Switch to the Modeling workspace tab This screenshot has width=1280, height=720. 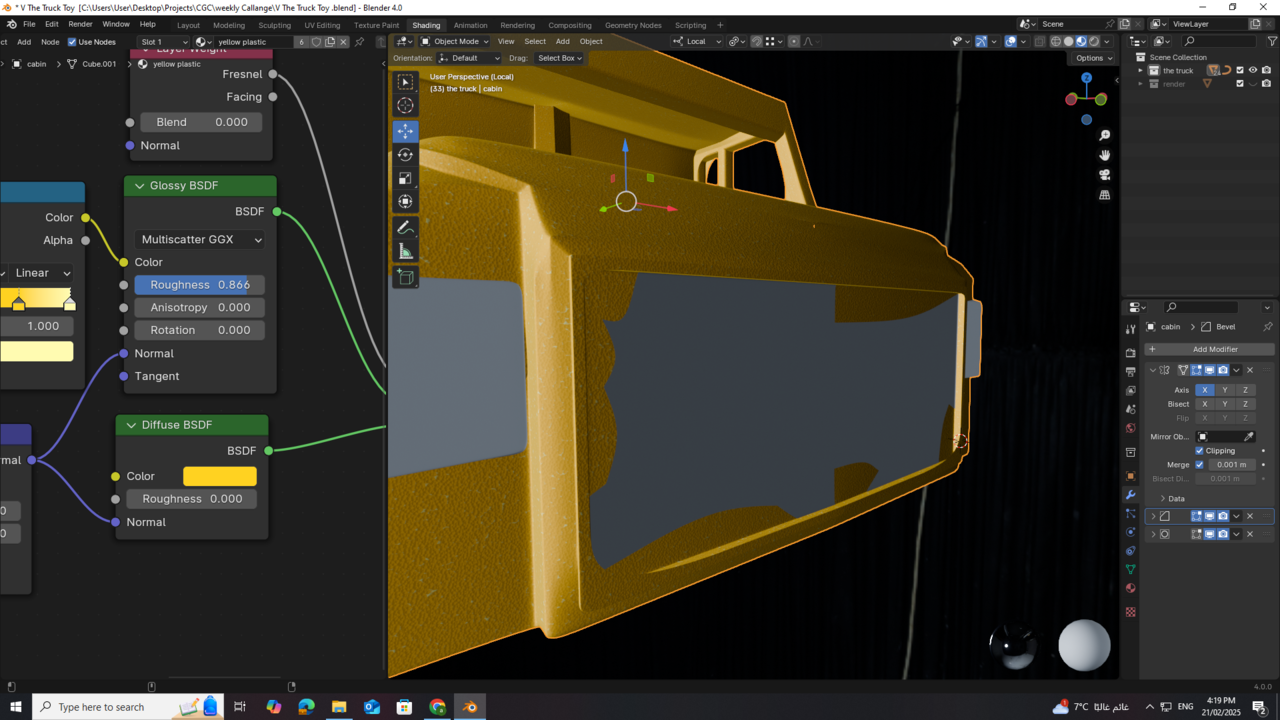229,25
